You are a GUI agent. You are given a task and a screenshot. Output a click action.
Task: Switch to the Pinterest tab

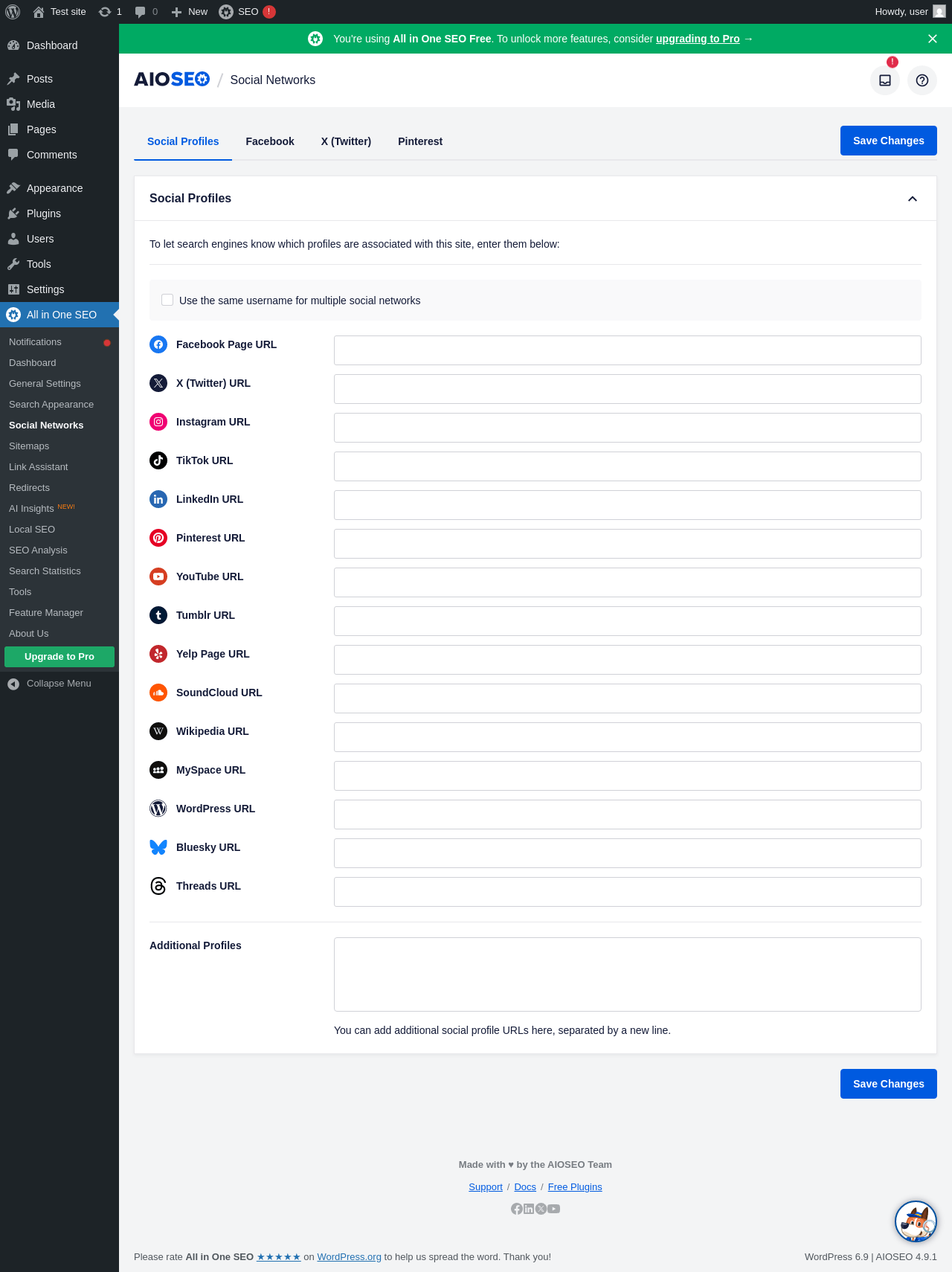point(420,141)
